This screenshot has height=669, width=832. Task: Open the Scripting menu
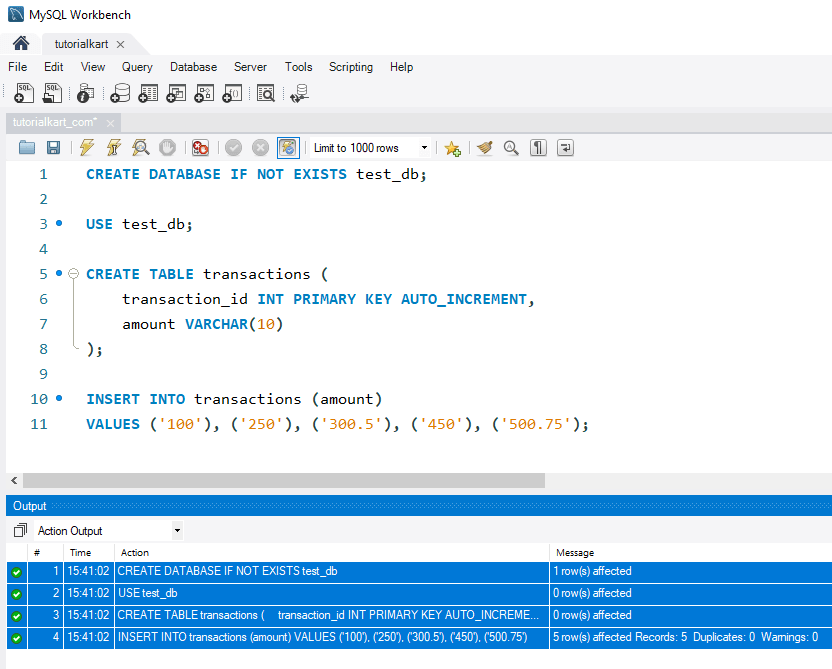click(351, 67)
